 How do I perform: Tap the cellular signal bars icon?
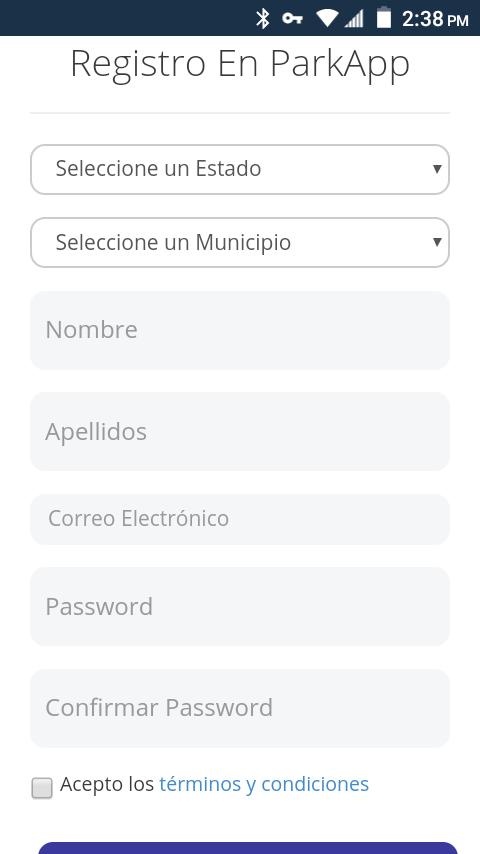coord(354,19)
